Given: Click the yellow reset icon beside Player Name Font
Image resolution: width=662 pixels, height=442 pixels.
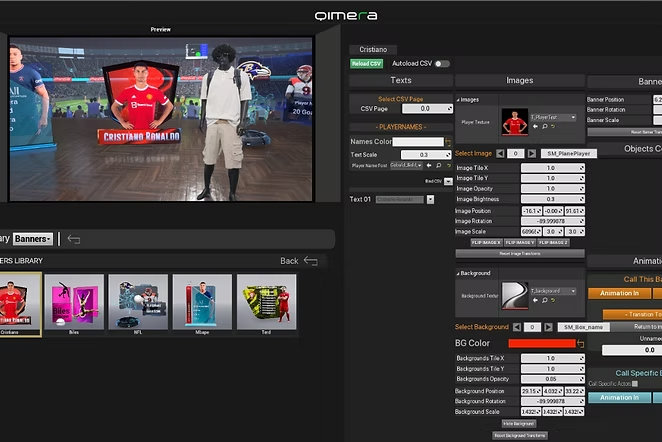Looking at the screenshot, I should click(x=448, y=165).
